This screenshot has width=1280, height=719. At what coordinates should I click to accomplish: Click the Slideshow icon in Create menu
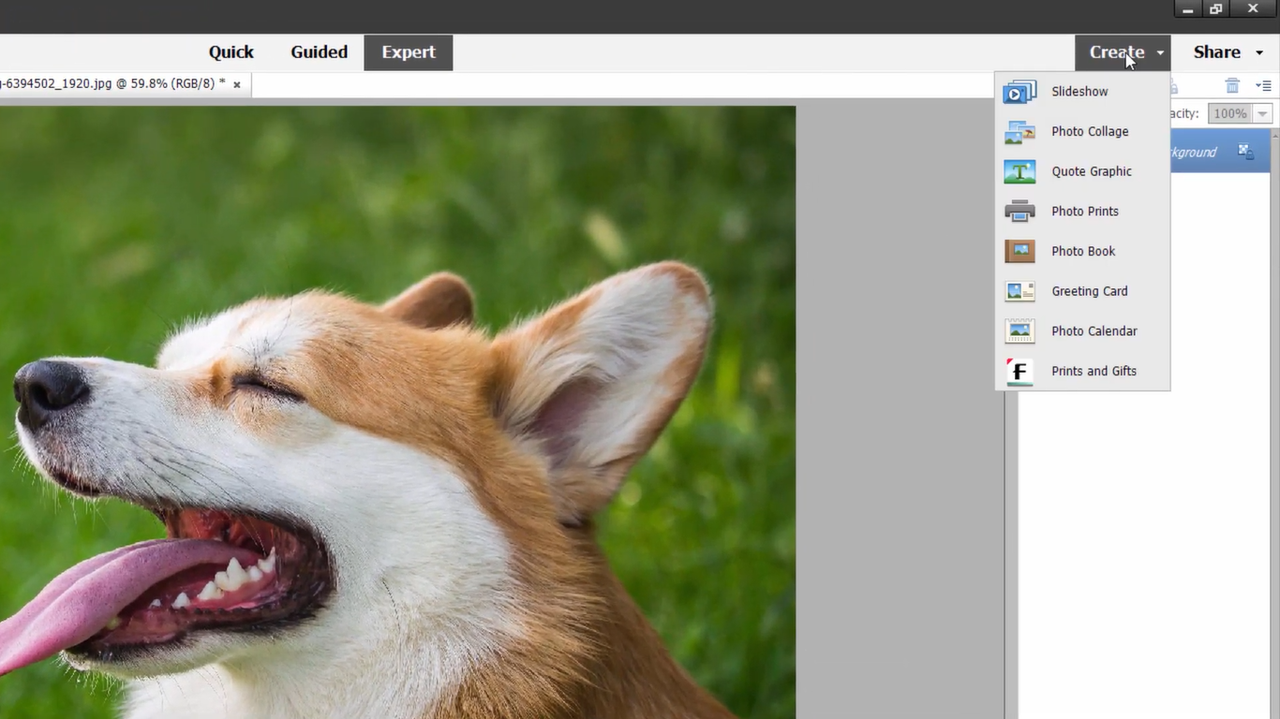(1019, 92)
